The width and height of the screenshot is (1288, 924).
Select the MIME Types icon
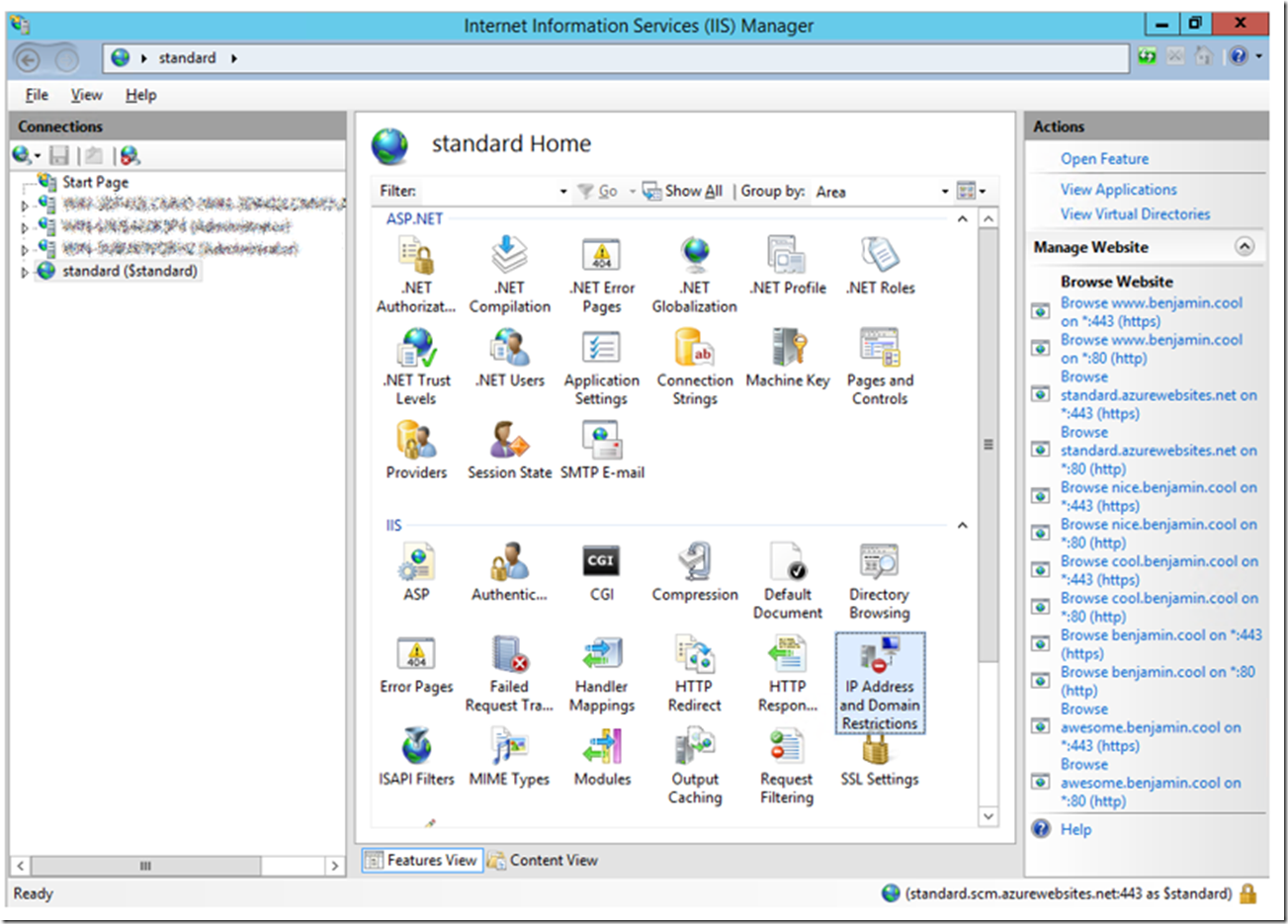coord(510,758)
